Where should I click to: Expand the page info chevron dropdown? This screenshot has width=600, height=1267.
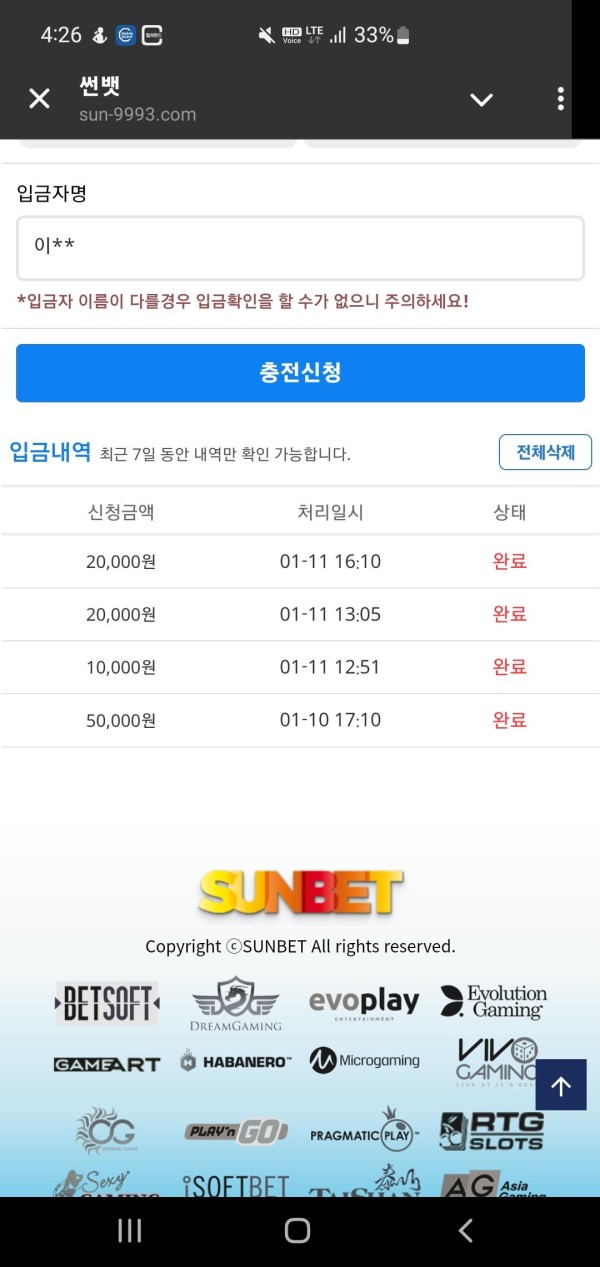[482, 99]
